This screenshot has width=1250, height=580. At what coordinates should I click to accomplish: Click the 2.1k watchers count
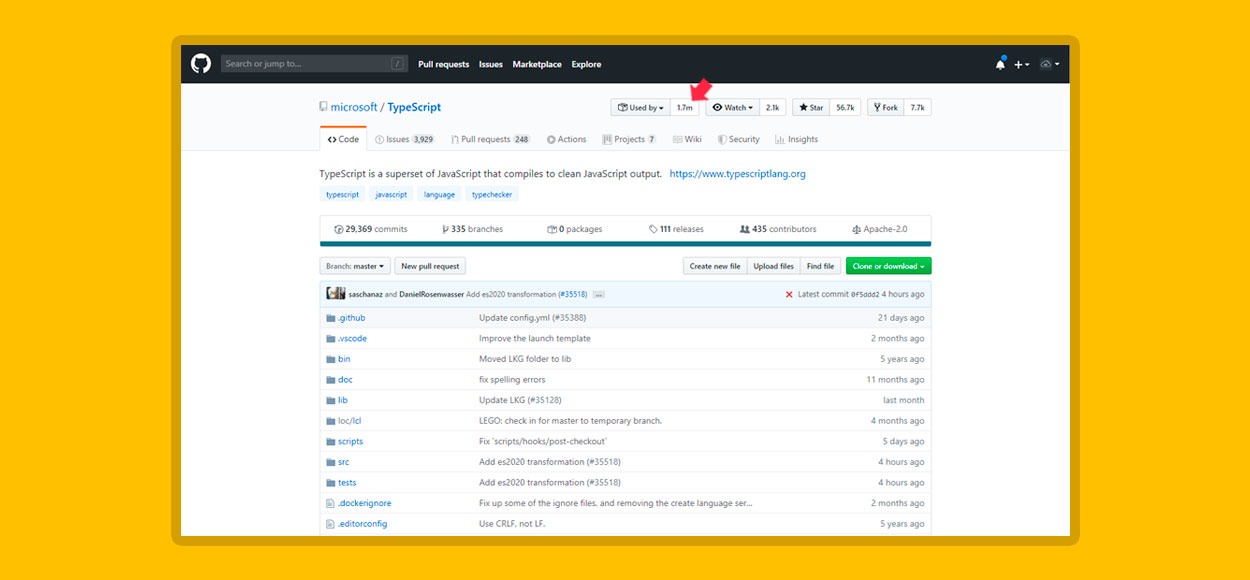pos(773,107)
